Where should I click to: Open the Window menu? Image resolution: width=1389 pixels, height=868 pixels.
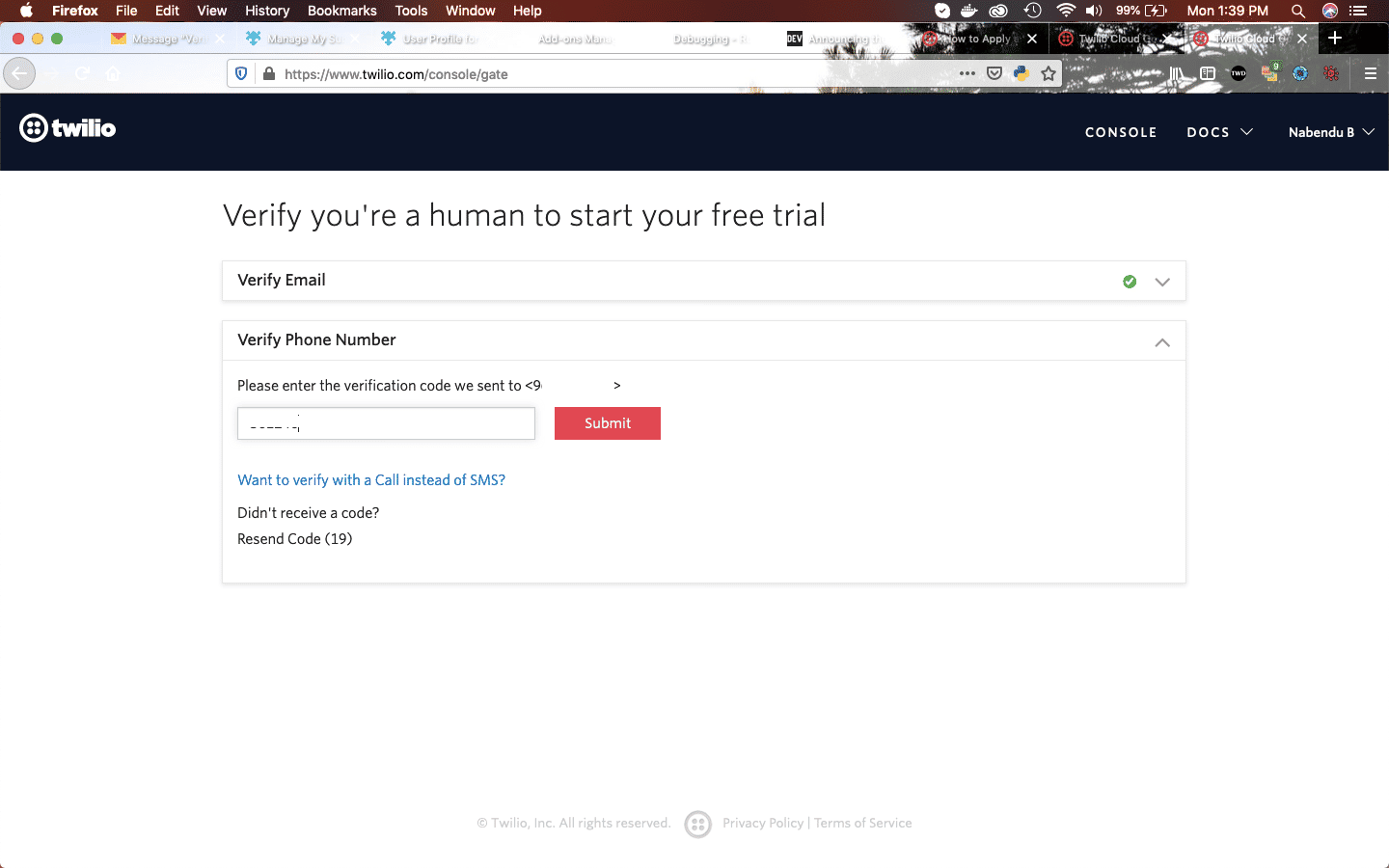470,11
